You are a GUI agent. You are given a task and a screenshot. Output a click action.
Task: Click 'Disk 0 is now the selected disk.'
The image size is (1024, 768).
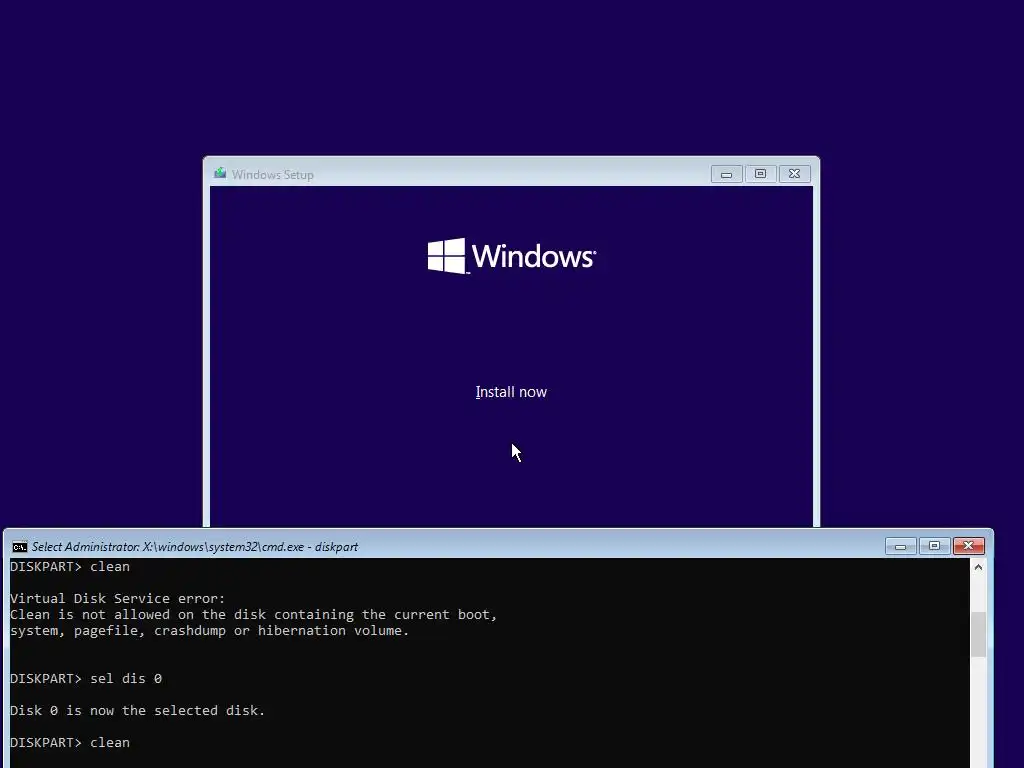138,711
